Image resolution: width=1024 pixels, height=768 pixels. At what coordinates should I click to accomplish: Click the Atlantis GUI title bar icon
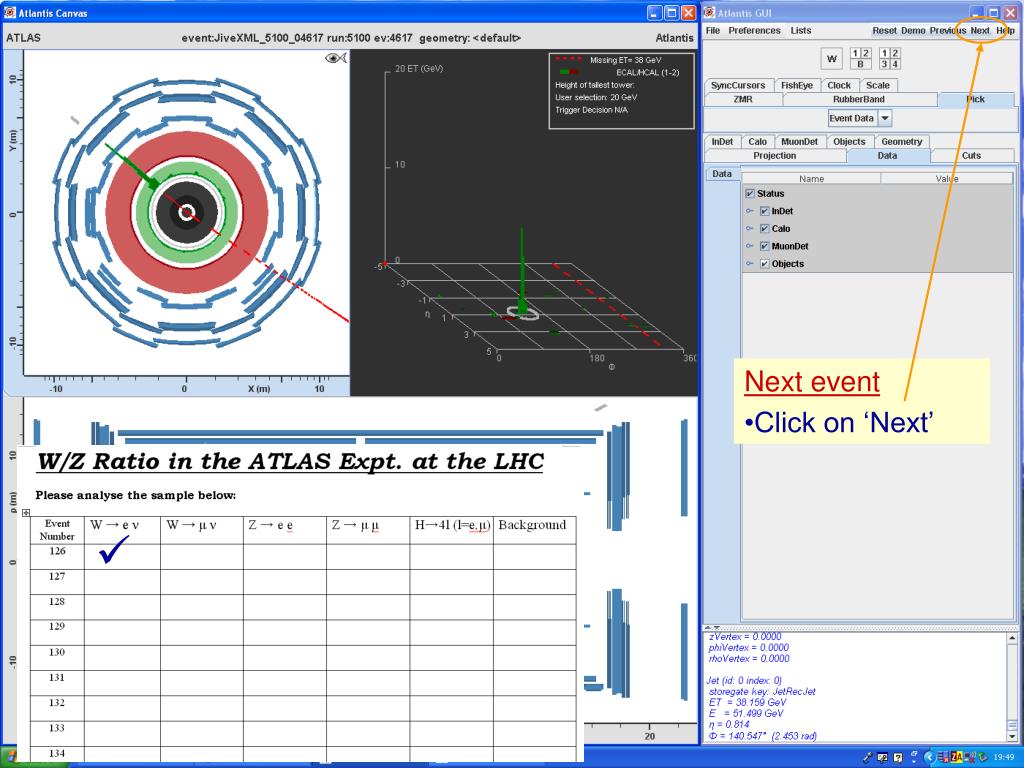point(709,12)
